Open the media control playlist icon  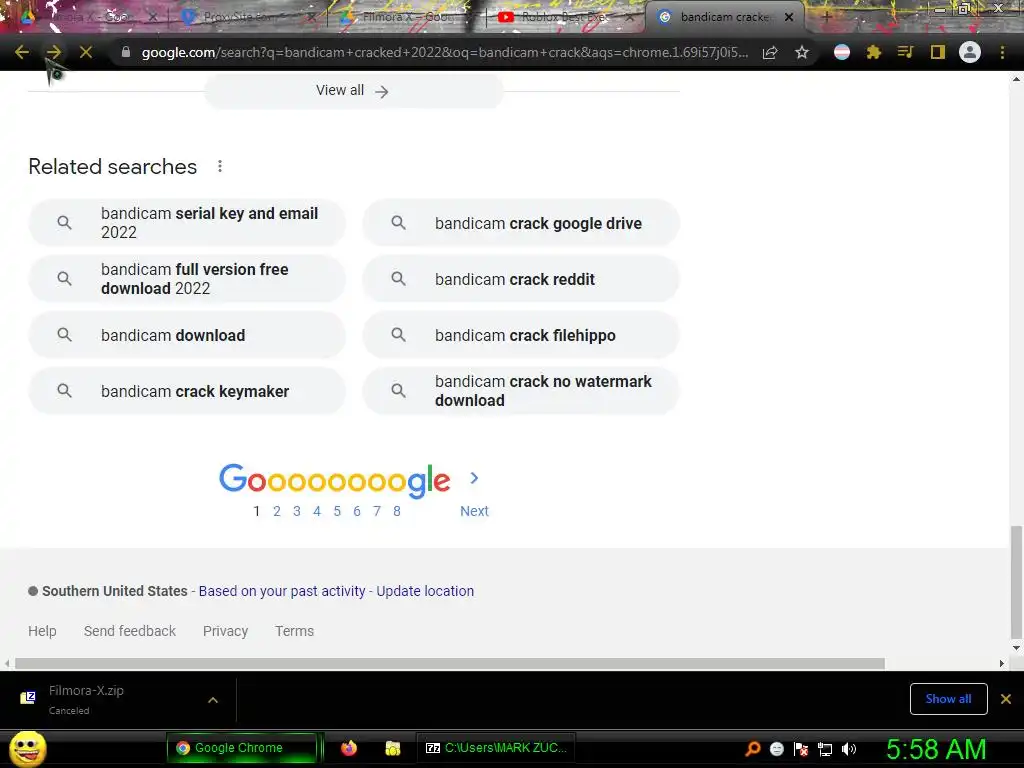[x=905, y=52]
